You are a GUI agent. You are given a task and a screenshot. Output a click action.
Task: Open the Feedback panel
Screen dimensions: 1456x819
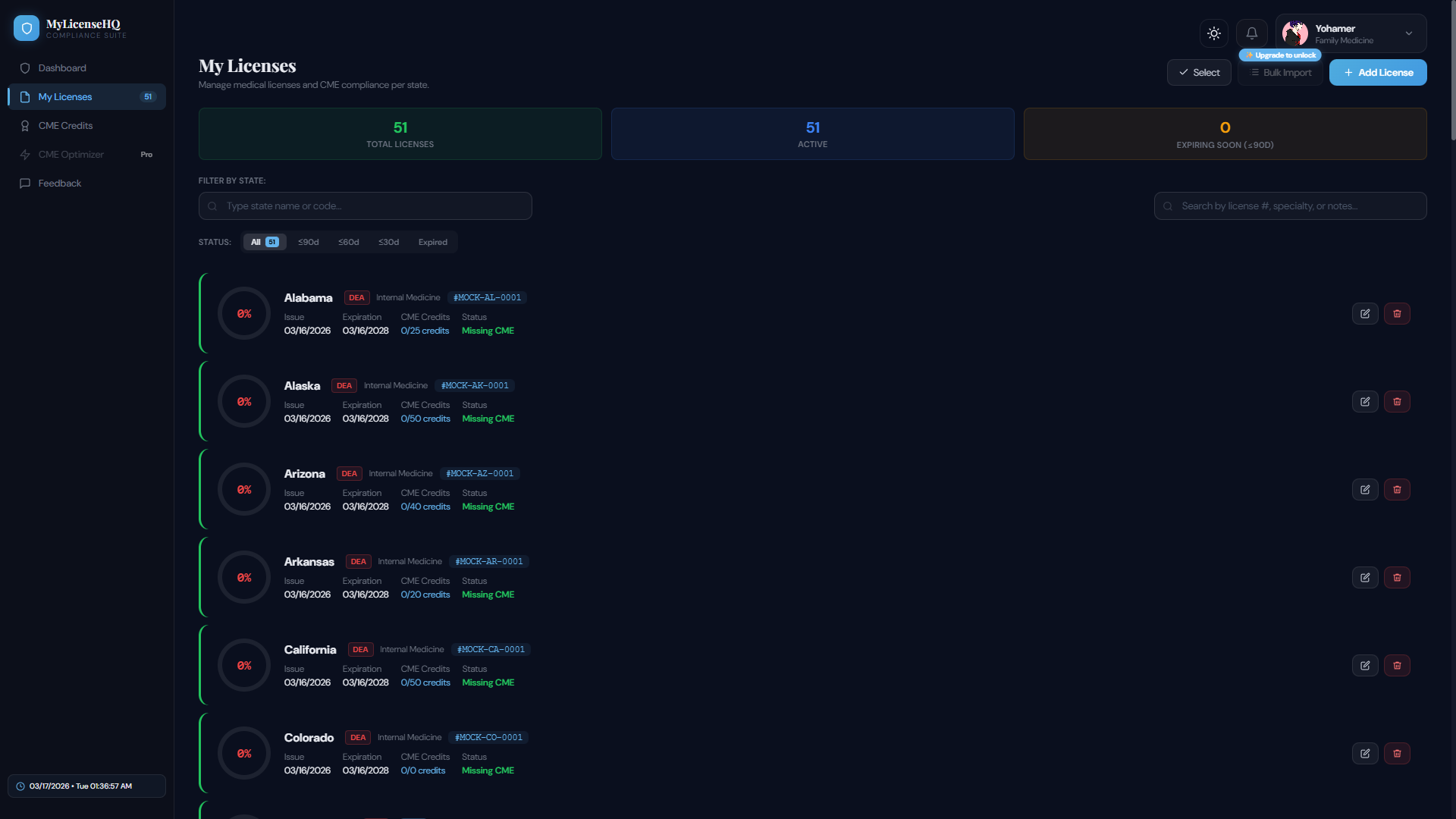(x=60, y=183)
